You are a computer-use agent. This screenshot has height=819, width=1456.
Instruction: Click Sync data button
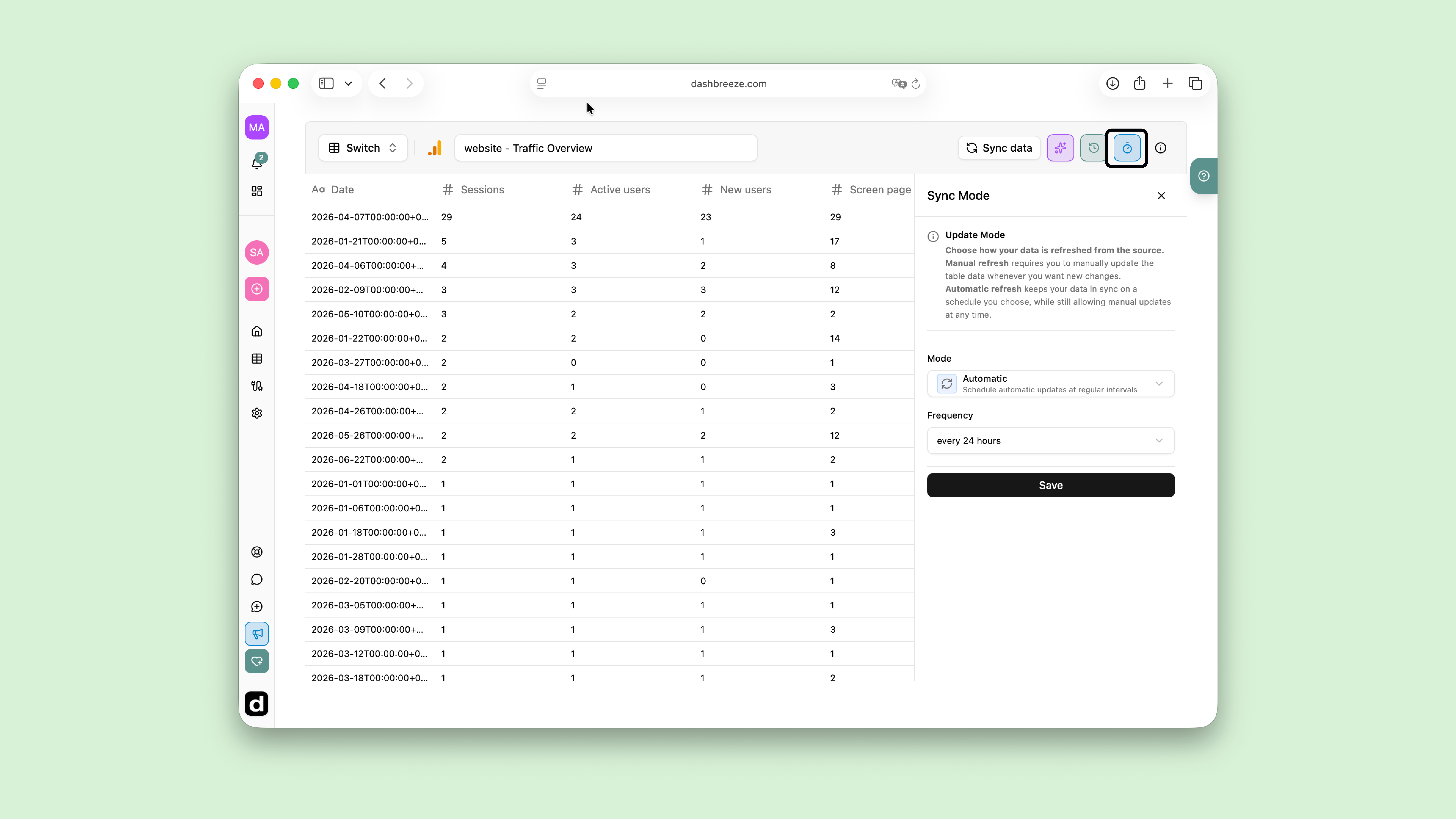tap(999, 148)
